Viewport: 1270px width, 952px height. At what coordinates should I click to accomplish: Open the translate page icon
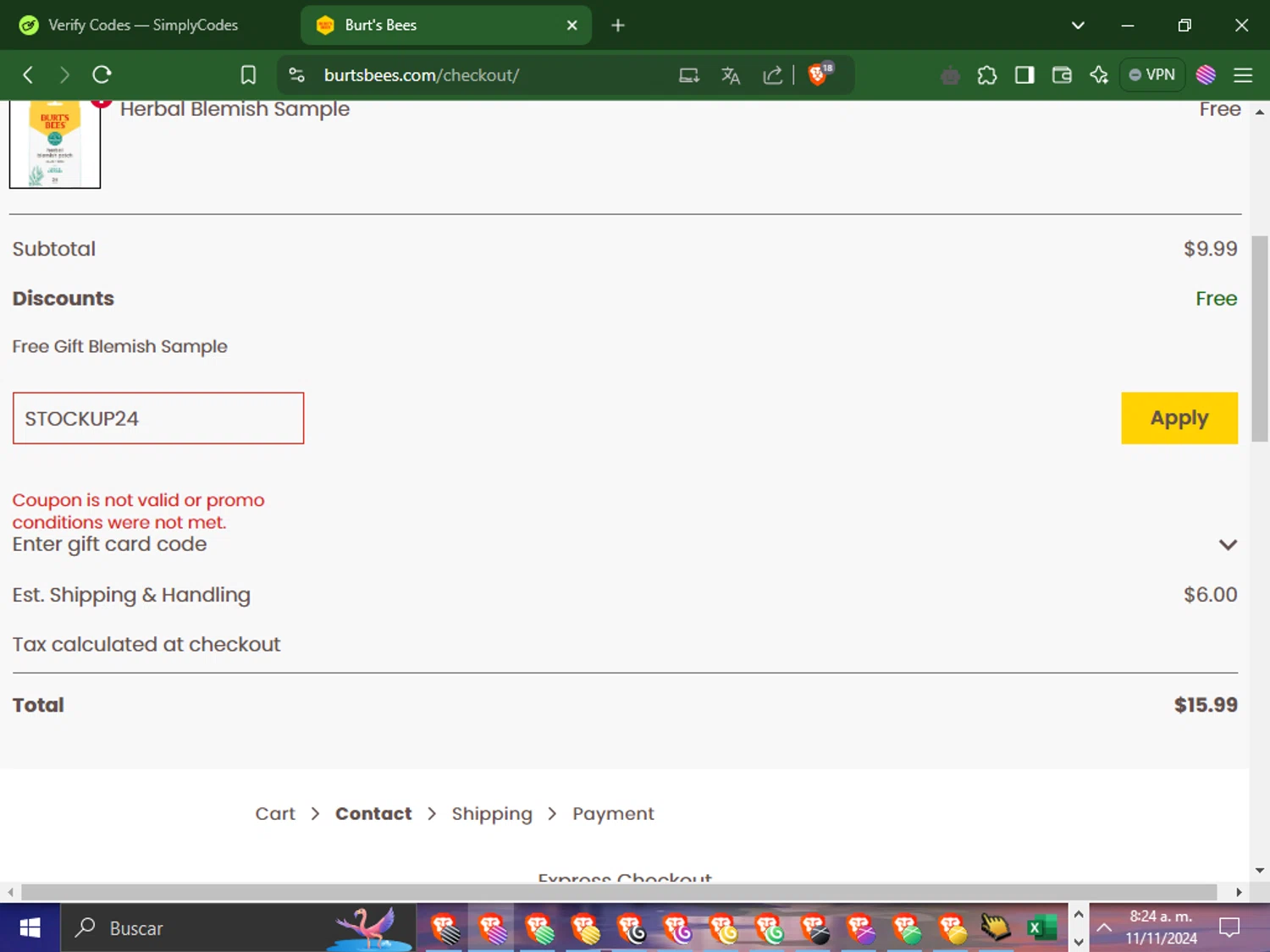[x=731, y=75]
